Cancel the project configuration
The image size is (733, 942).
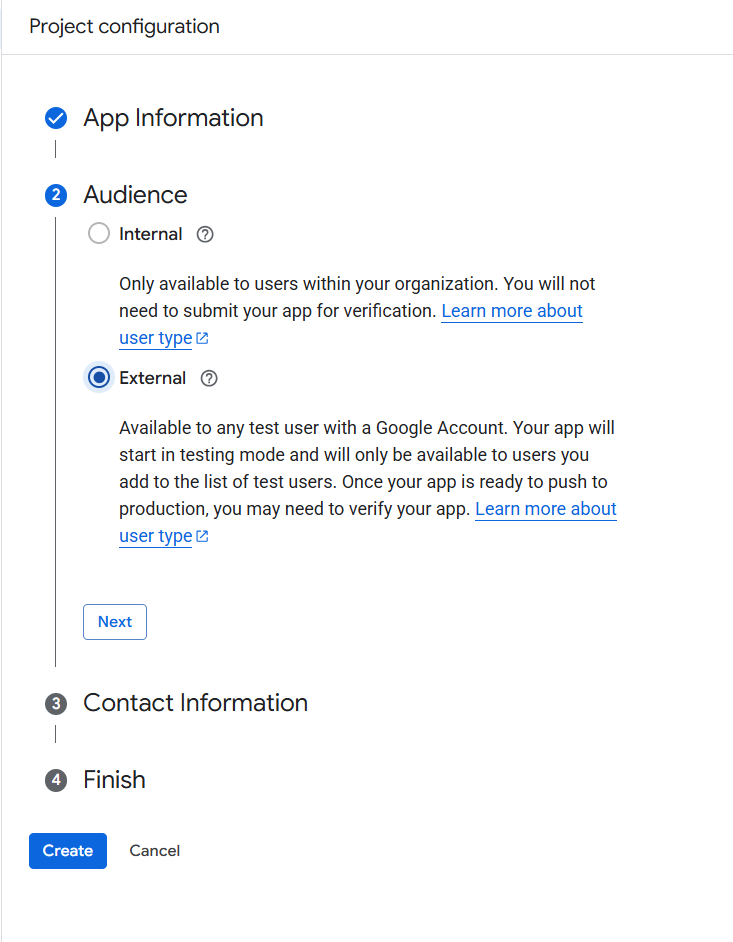154,850
